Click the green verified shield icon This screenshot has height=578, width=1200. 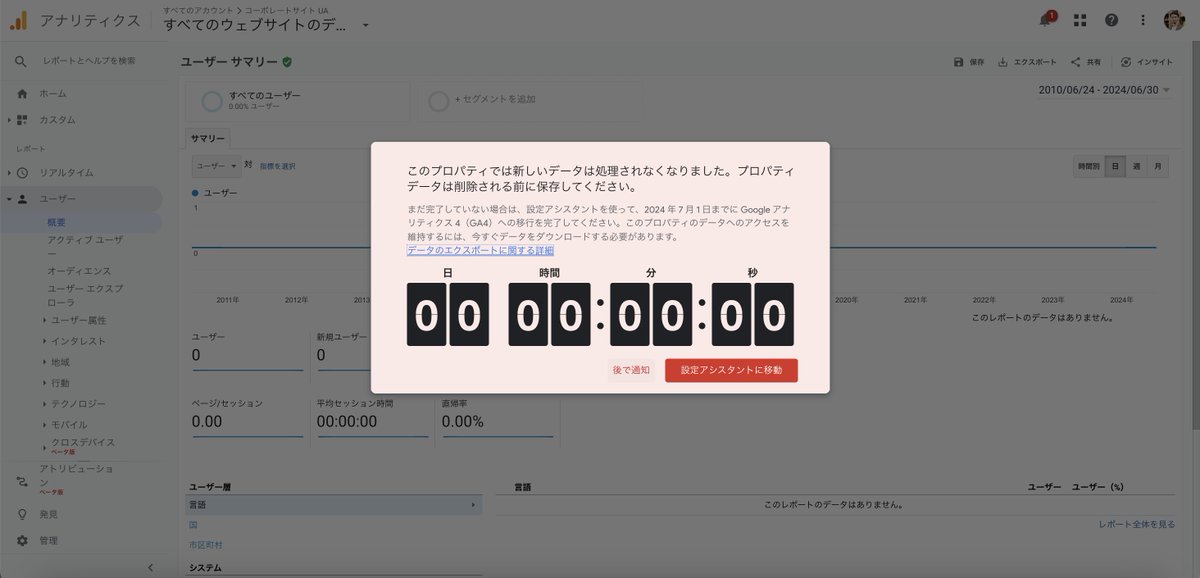tap(287, 62)
